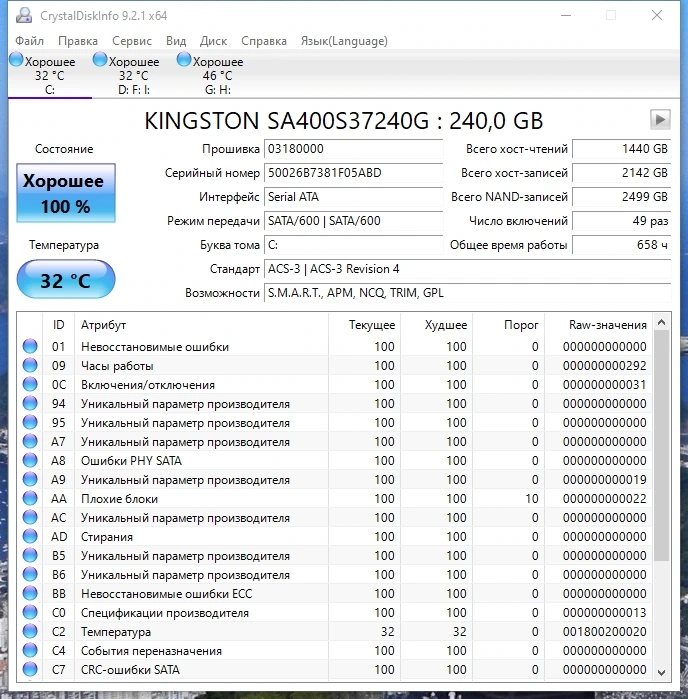Click status icon of Ошибки PHY SATA row
The width and height of the screenshot is (688, 699).
click(30, 461)
